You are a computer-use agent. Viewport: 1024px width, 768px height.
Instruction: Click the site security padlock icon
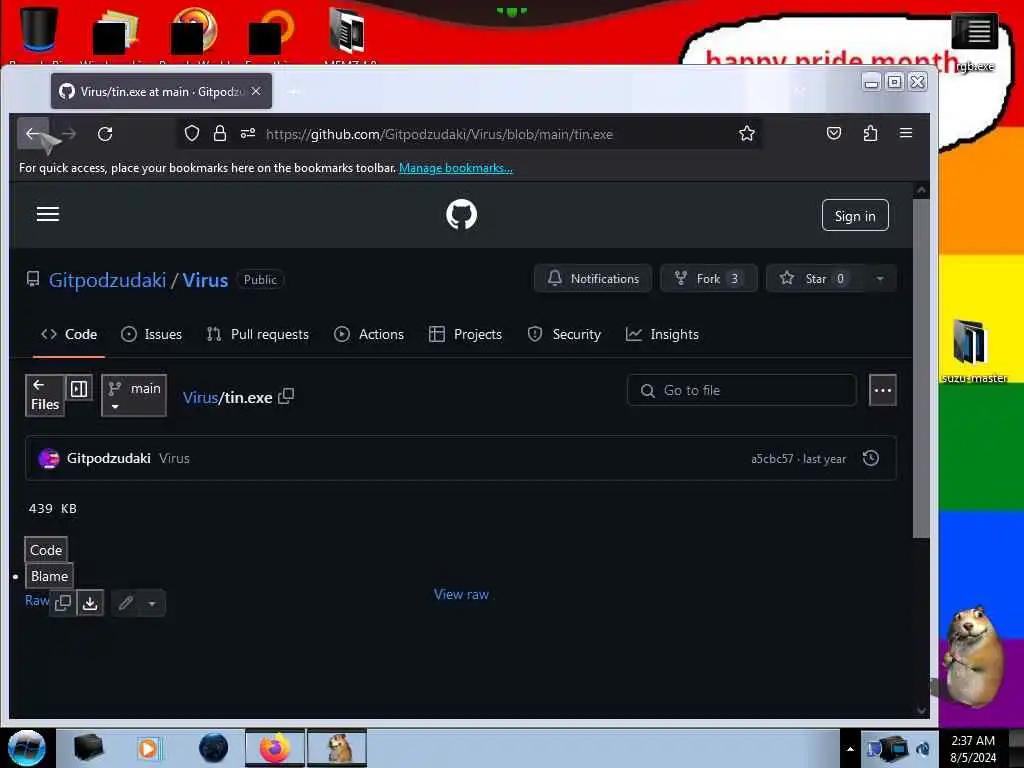click(220, 134)
